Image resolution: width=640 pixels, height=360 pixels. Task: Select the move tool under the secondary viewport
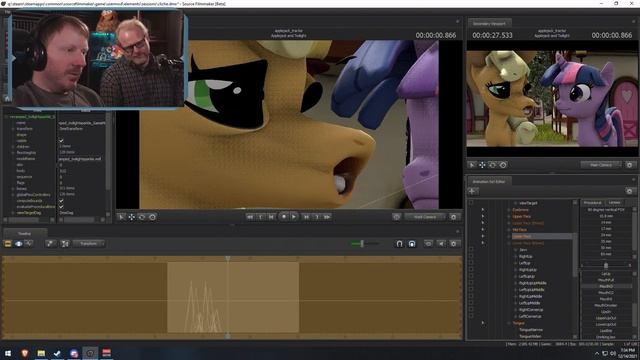482,165
